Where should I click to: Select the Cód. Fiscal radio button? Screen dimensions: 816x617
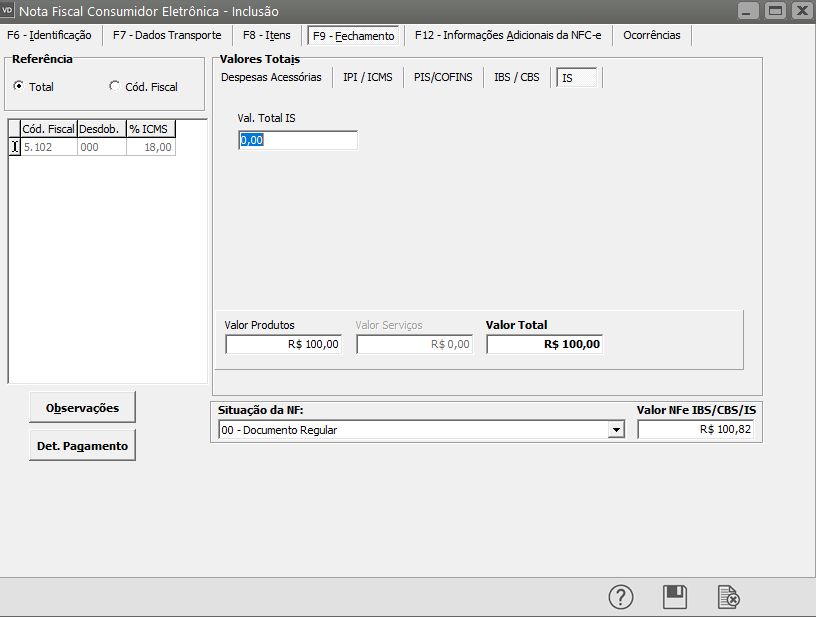[114, 87]
